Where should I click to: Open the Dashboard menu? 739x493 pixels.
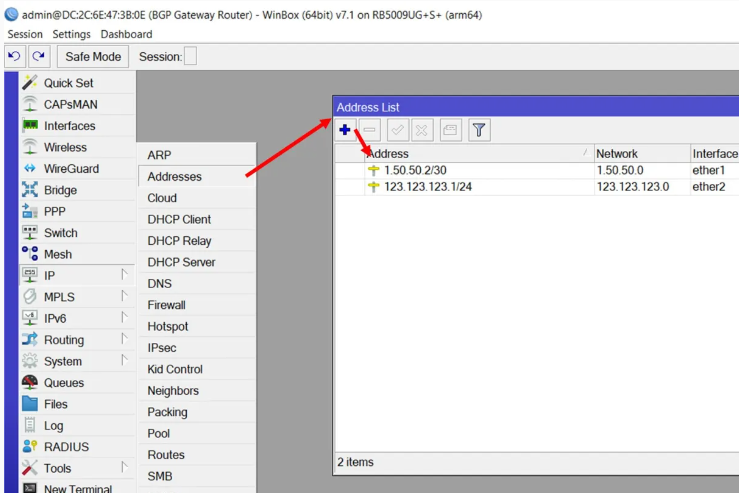pyautogui.click(x=126, y=34)
